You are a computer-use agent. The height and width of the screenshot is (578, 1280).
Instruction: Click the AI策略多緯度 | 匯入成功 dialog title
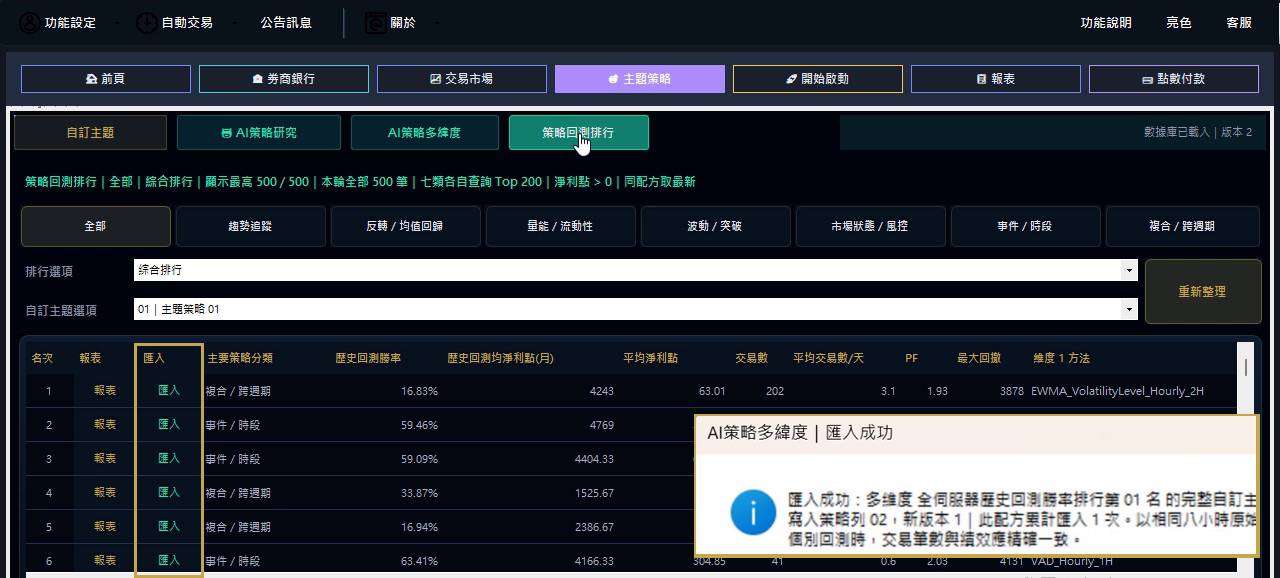800,433
